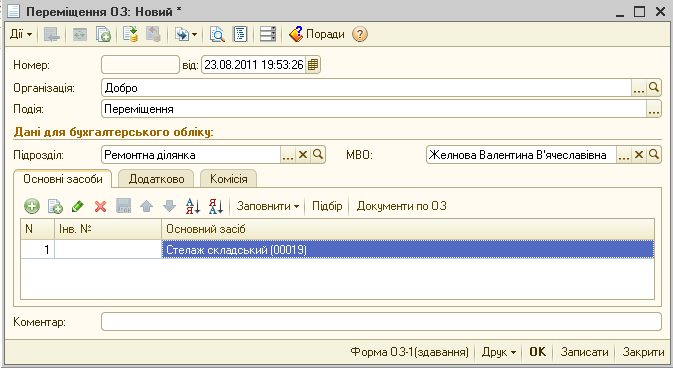Image resolution: width=673 pixels, height=368 pixels.
Task: Click the pencil edit row icon
Action: pos(78,206)
